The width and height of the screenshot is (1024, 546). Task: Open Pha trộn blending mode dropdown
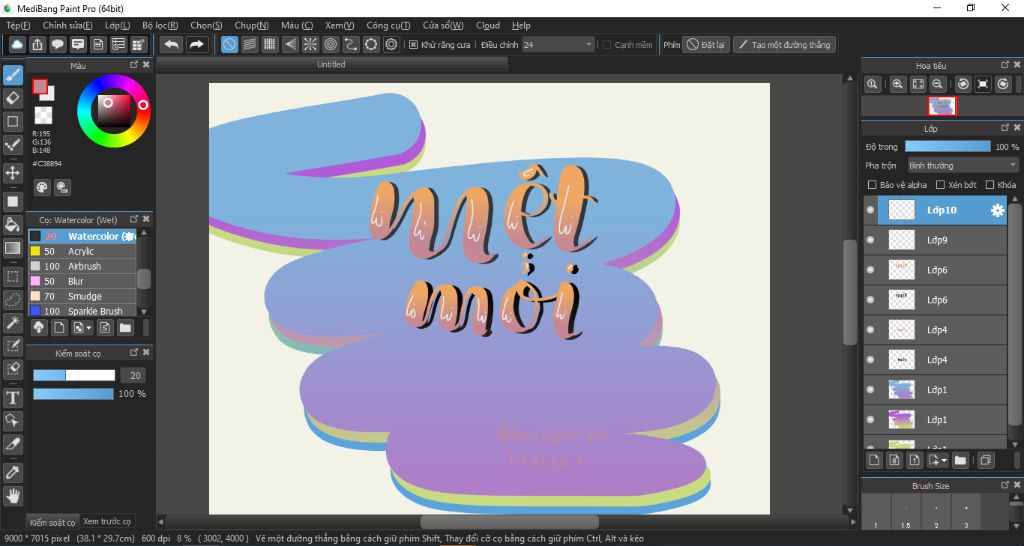tap(962, 165)
